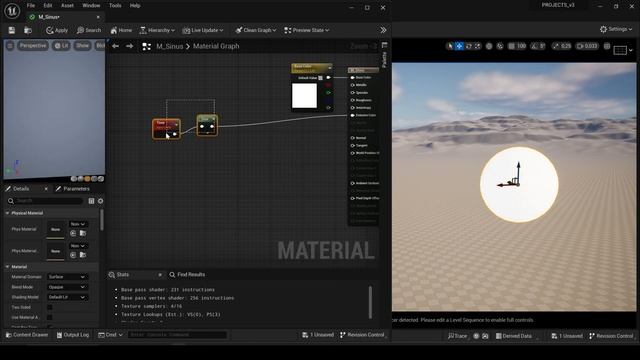Image resolution: width=640 pixels, height=360 pixels.
Task: Open Settings in the level editor window
Action: pyautogui.click(x=616, y=29)
